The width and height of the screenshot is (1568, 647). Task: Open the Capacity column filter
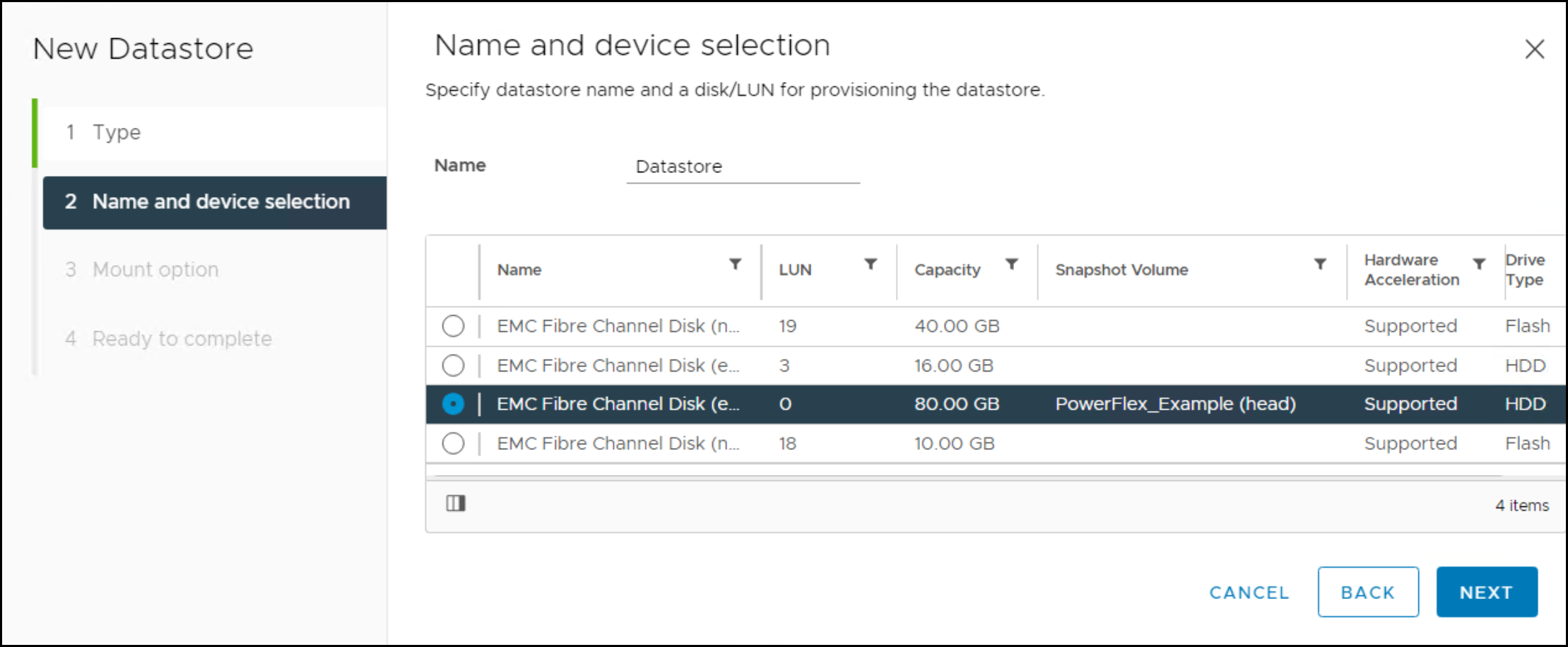(x=1012, y=264)
